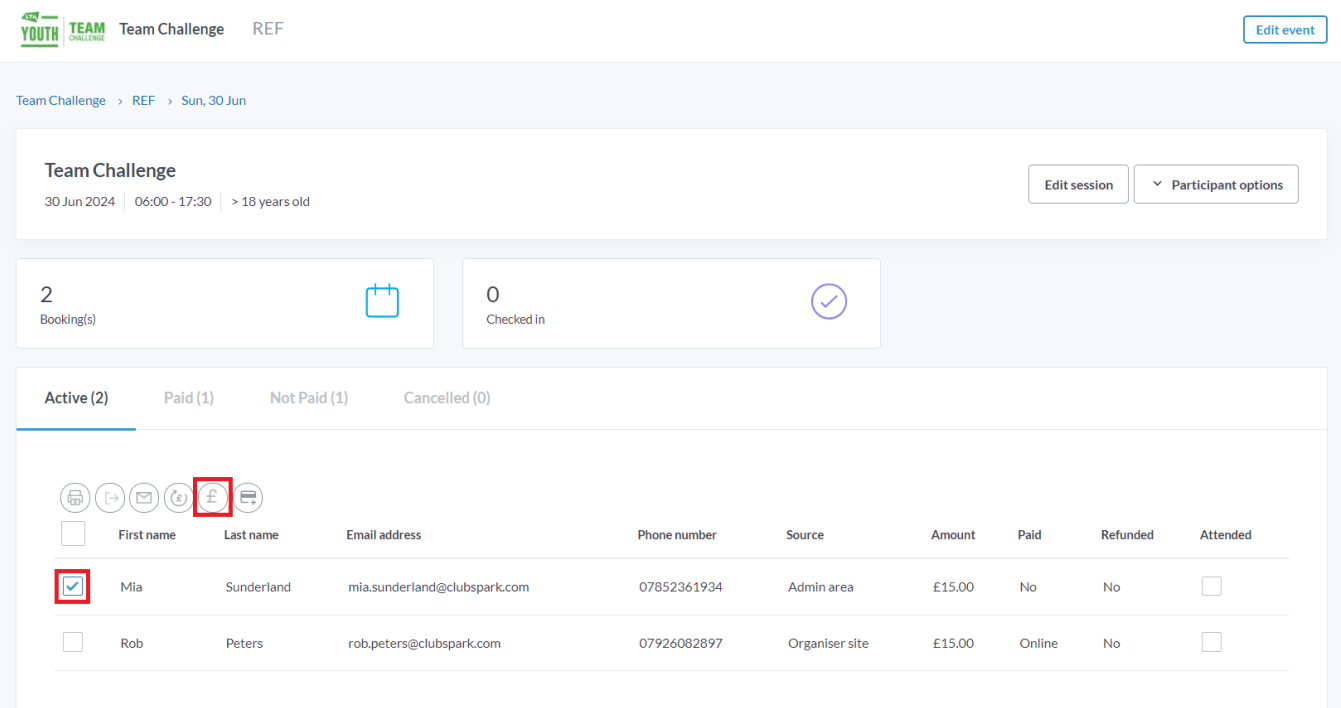Viewport: 1341px width, 708px height.
Task: Click the refund circular-arrow pound icon
Action: tap(178, 497)
